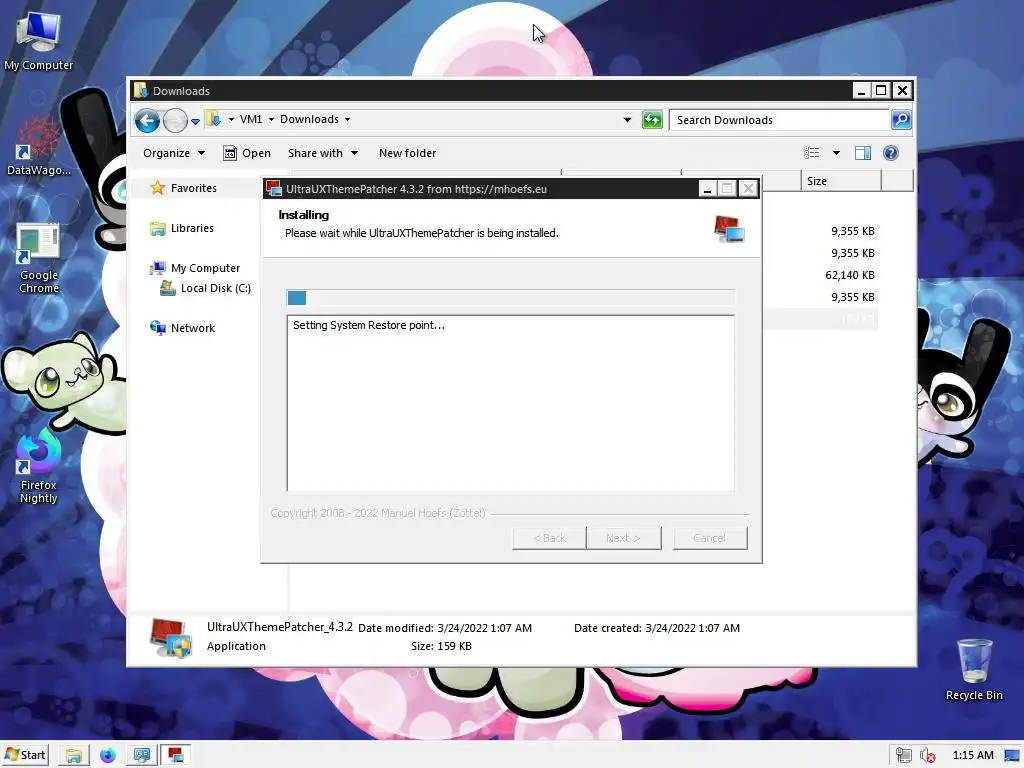
Task: Click installer title bar icon
Action: pos(274,189)
